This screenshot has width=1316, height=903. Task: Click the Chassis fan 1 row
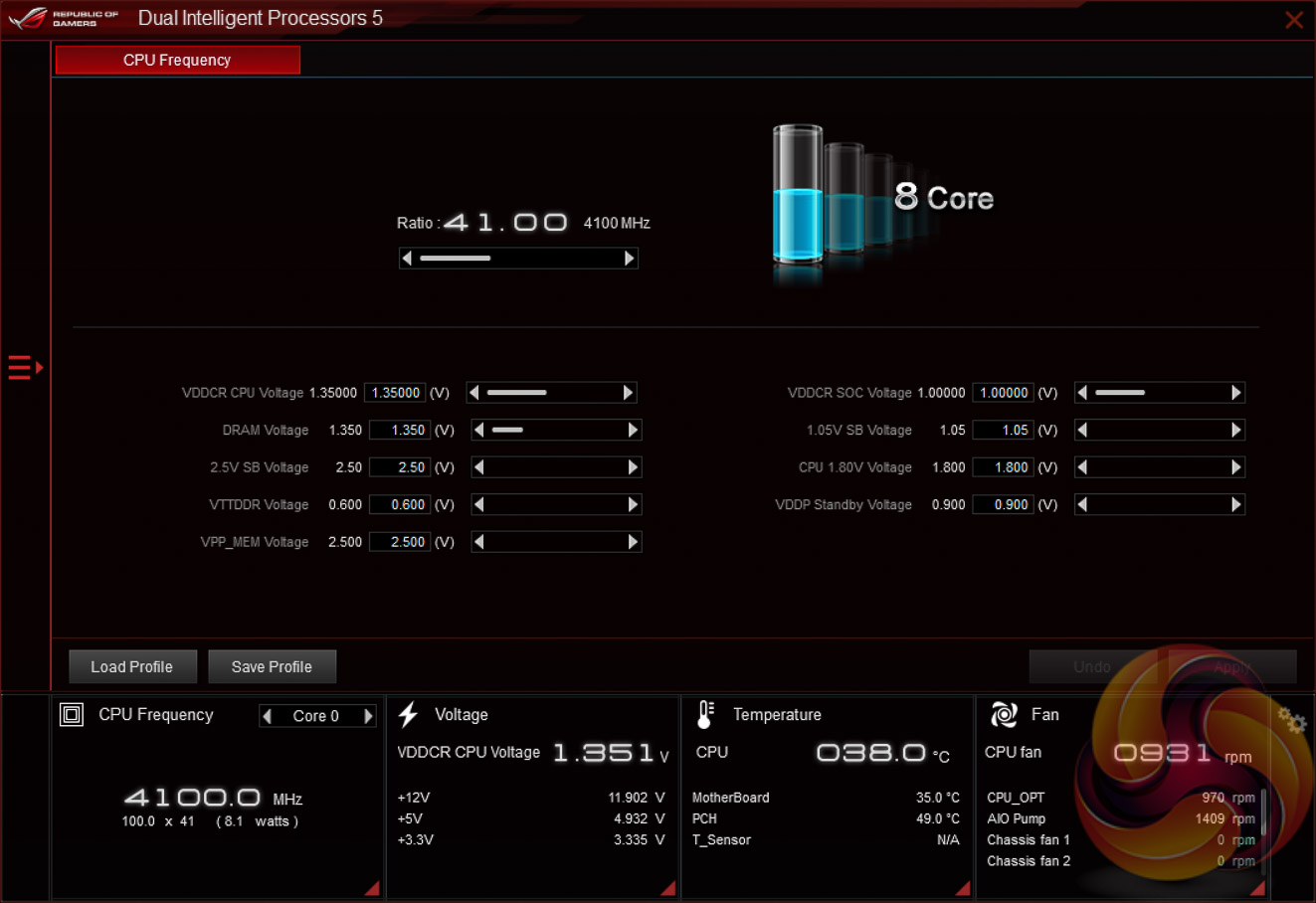pyautogui.click(x=1121, y=840)
